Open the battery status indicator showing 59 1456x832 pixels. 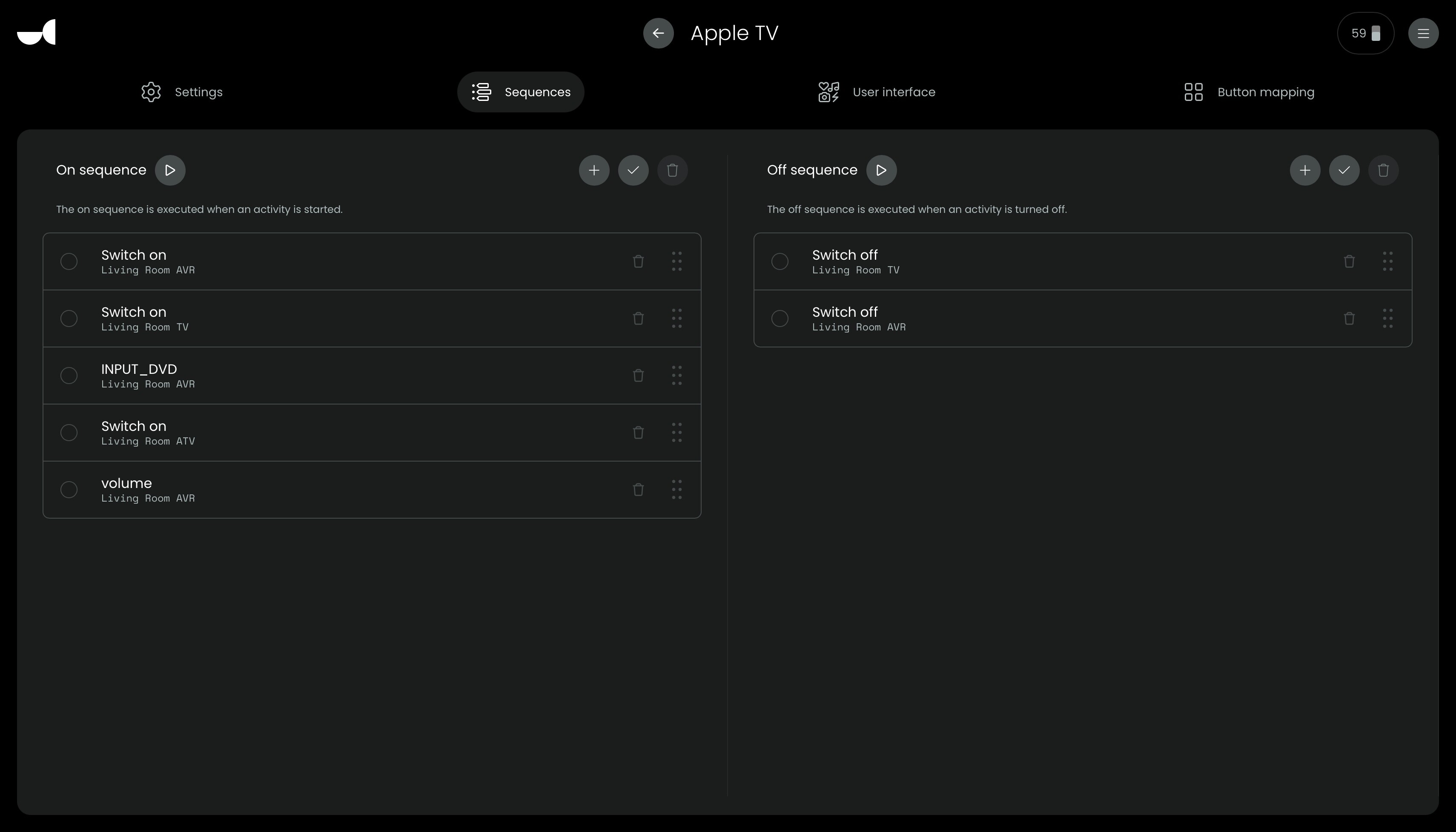[1365, 33]
